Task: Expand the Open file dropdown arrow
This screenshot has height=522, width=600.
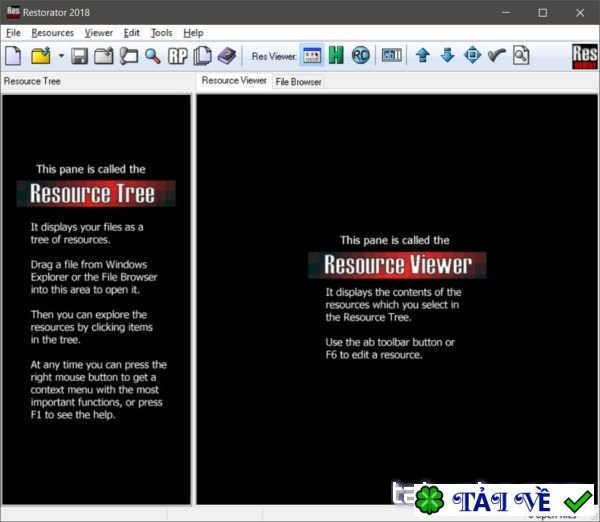Action: coord(61,56)
